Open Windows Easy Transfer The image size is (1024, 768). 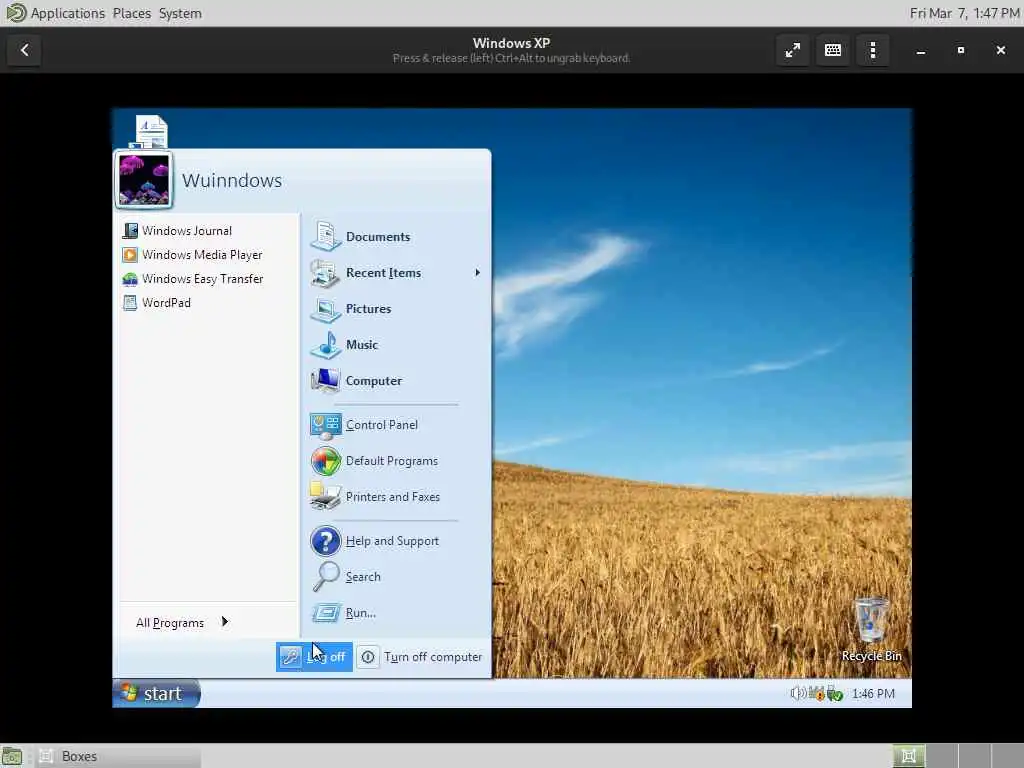coord(193,279)
